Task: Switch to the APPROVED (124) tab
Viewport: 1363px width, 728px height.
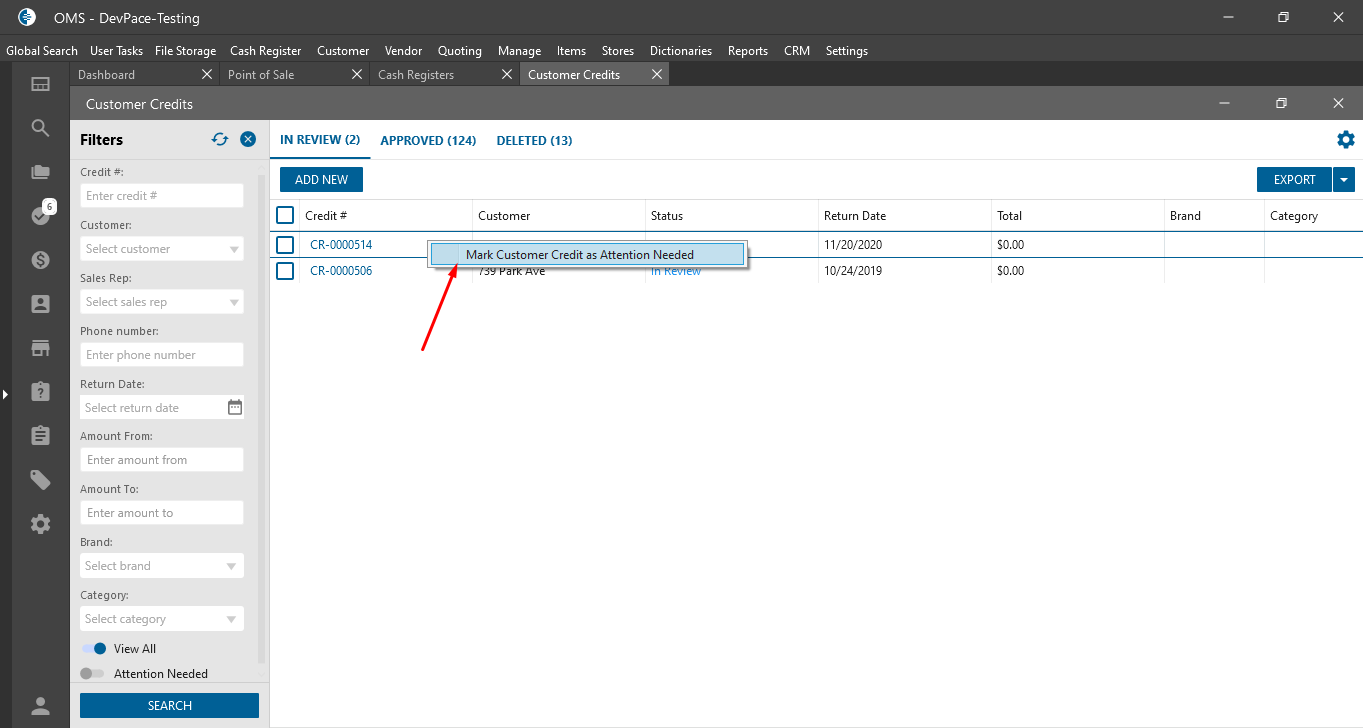Action: tap(428, 141)
